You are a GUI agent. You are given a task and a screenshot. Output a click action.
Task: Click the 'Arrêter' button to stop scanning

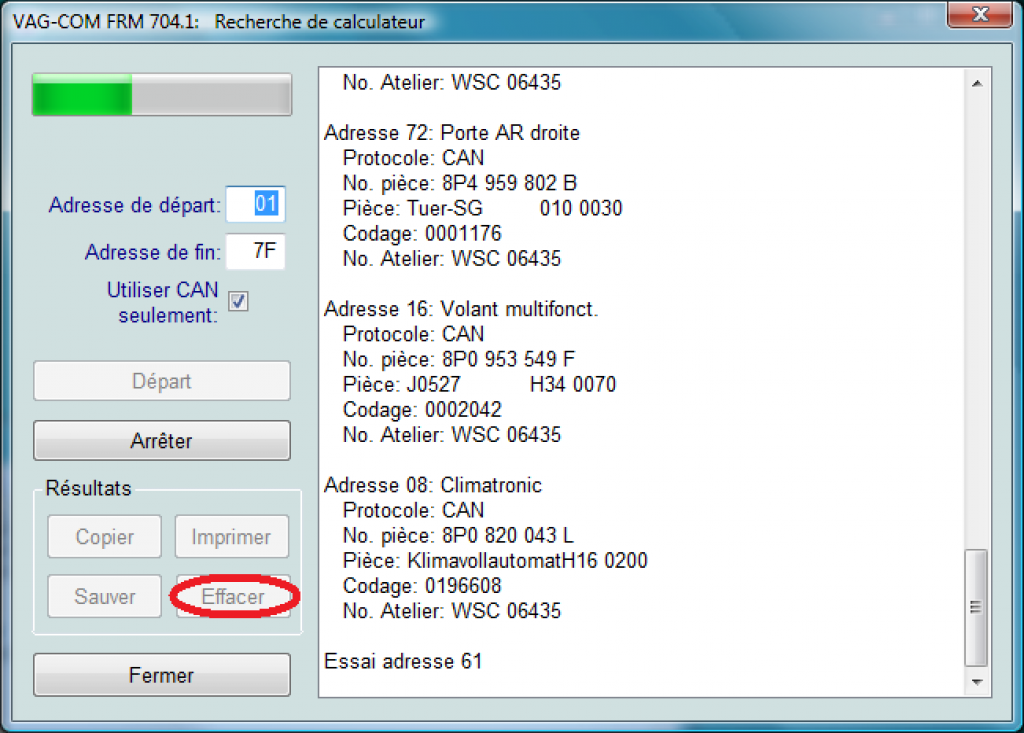(x=161, y=439)
